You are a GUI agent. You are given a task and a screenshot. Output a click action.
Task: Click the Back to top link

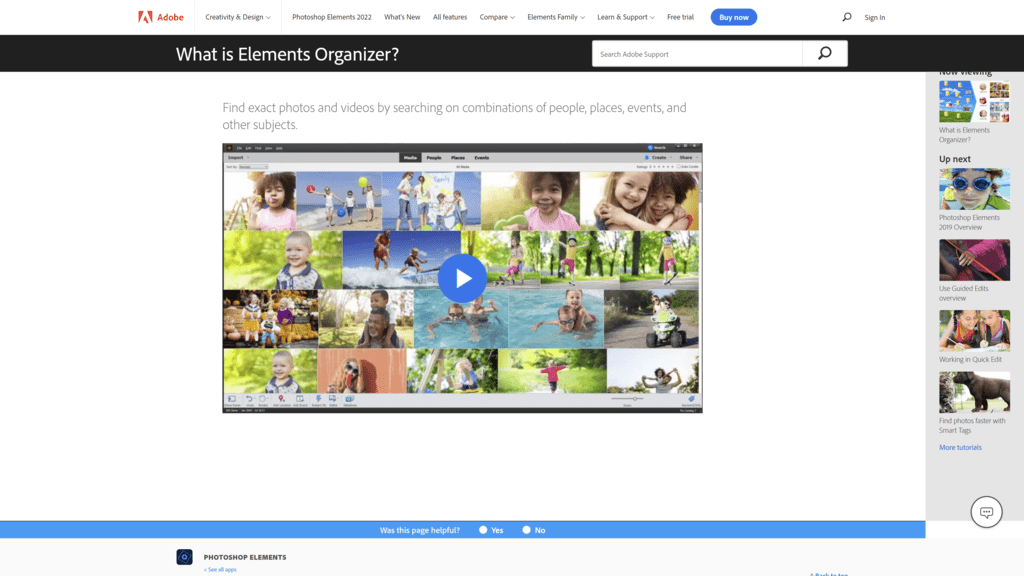tap(829, 574)
